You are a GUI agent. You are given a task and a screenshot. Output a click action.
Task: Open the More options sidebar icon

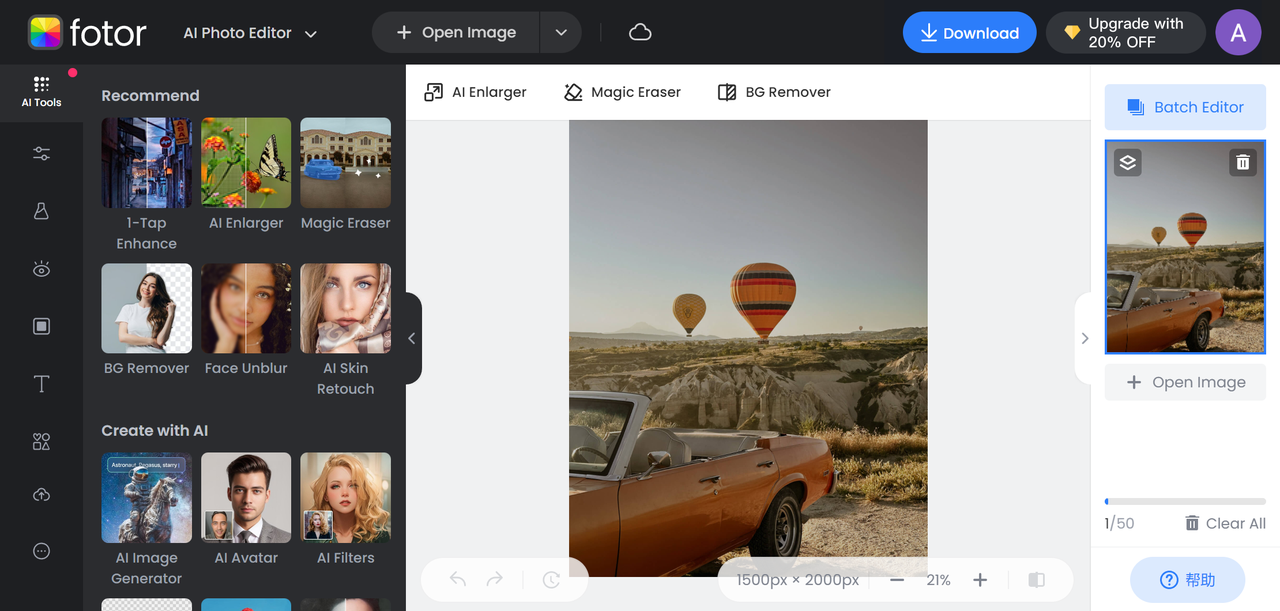point(41,551)
